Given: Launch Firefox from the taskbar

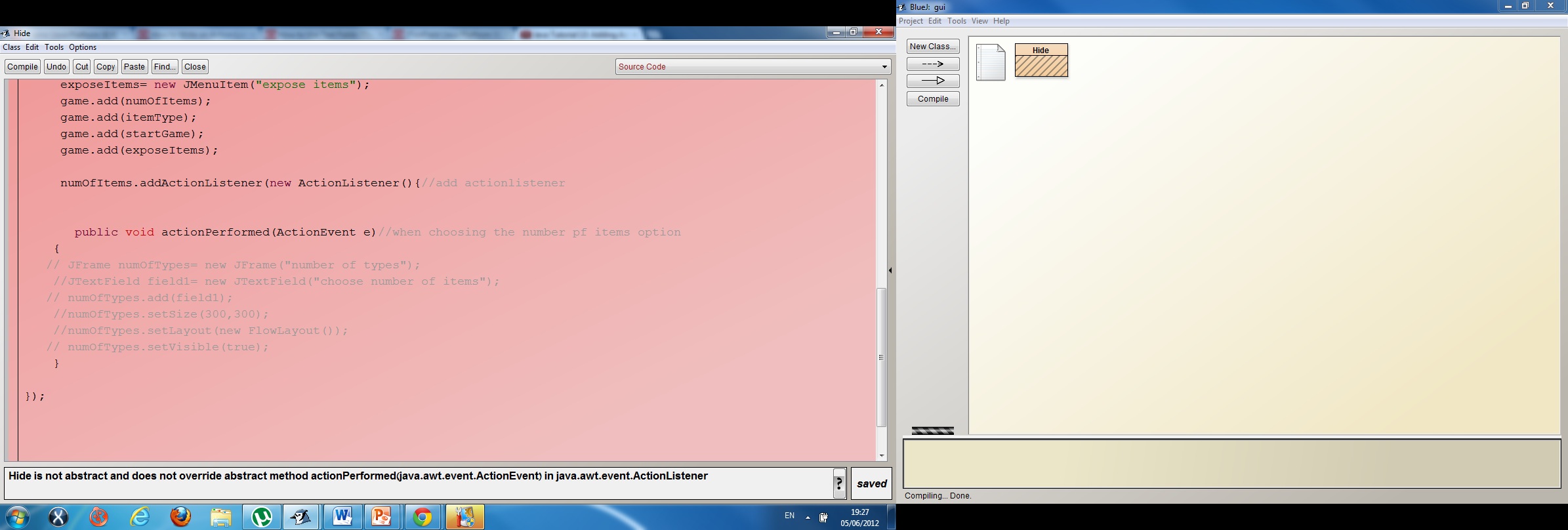Looking at the screenshot, I should 180,517.
